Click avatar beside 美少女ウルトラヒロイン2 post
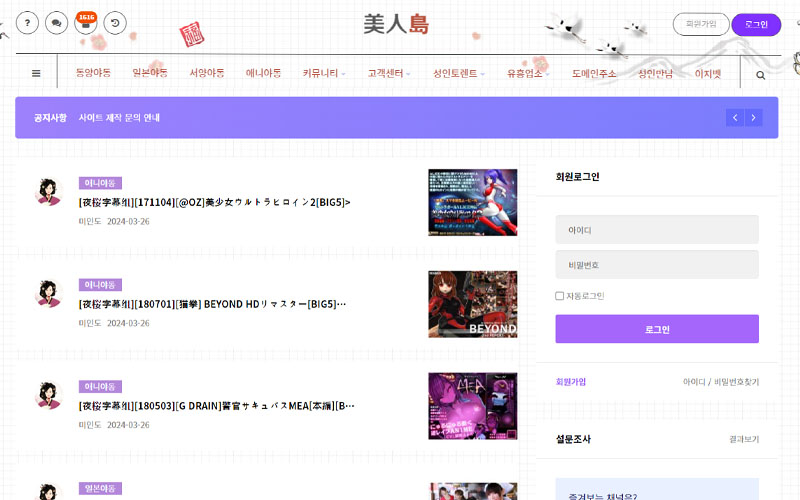This screenshot has width=800, height=500. click(48, 192)
